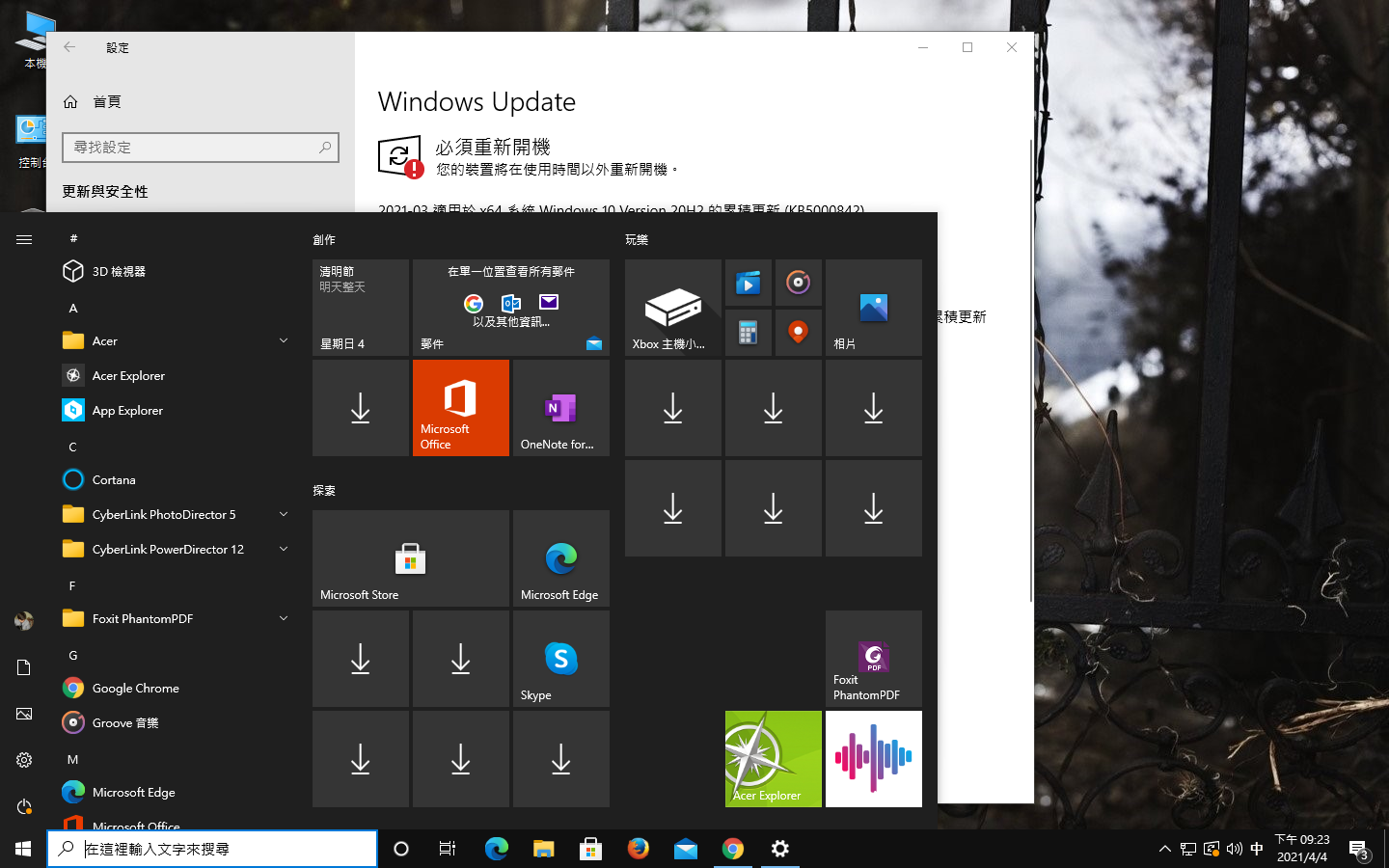This screenshot has width=1389, height=868.
Task: Click the 尋找設定 search field
Action: pos(201,148)
